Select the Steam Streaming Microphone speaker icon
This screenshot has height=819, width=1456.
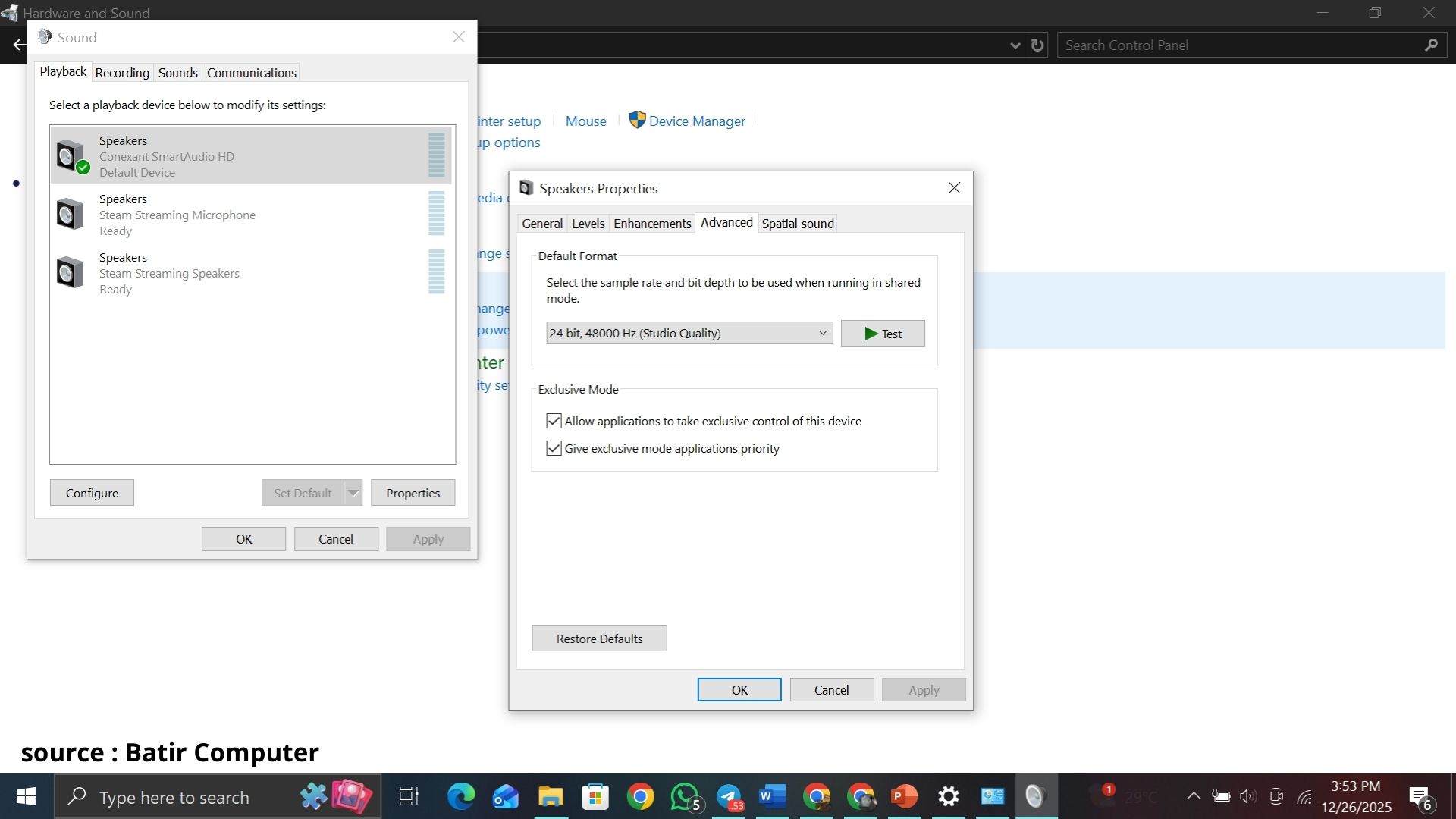tap(71, 215)
